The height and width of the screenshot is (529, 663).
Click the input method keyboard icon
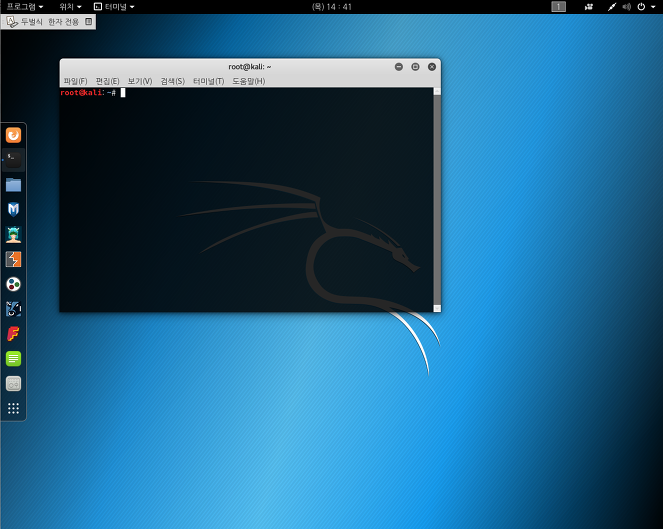point(12,22)
